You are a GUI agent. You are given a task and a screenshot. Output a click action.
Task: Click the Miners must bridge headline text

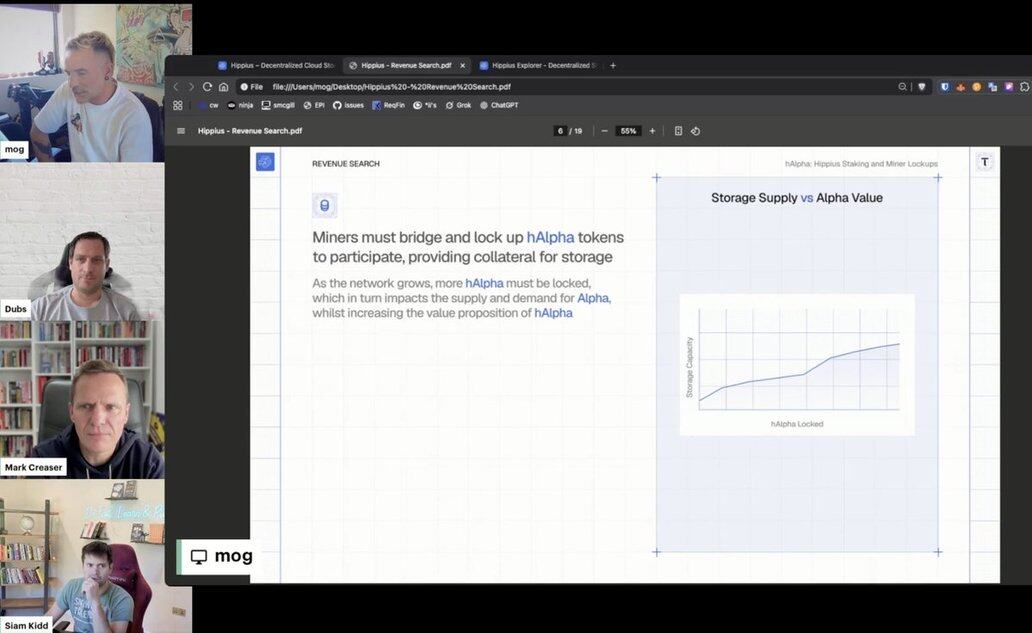click(x=468, y=247)
